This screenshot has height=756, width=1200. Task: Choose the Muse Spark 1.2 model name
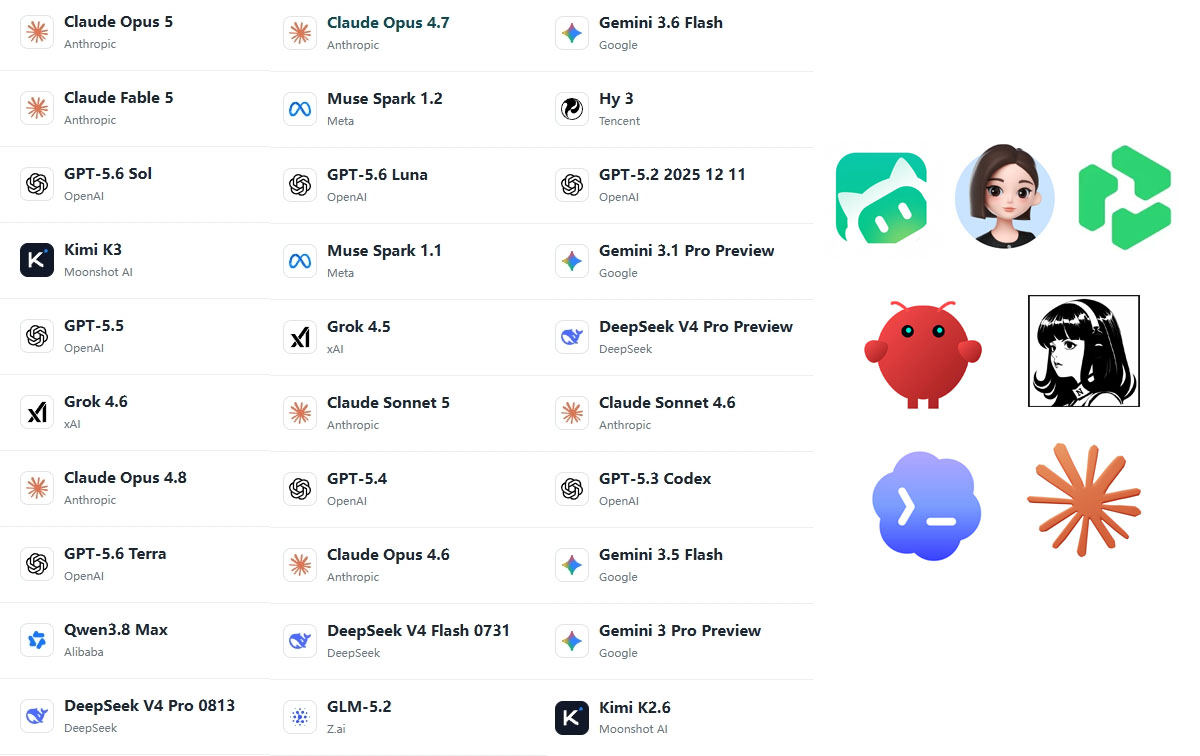pyautogui.click(x=385, y=99)
